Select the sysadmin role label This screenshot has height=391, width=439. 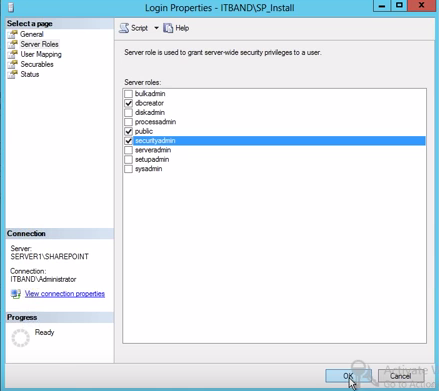148,169
